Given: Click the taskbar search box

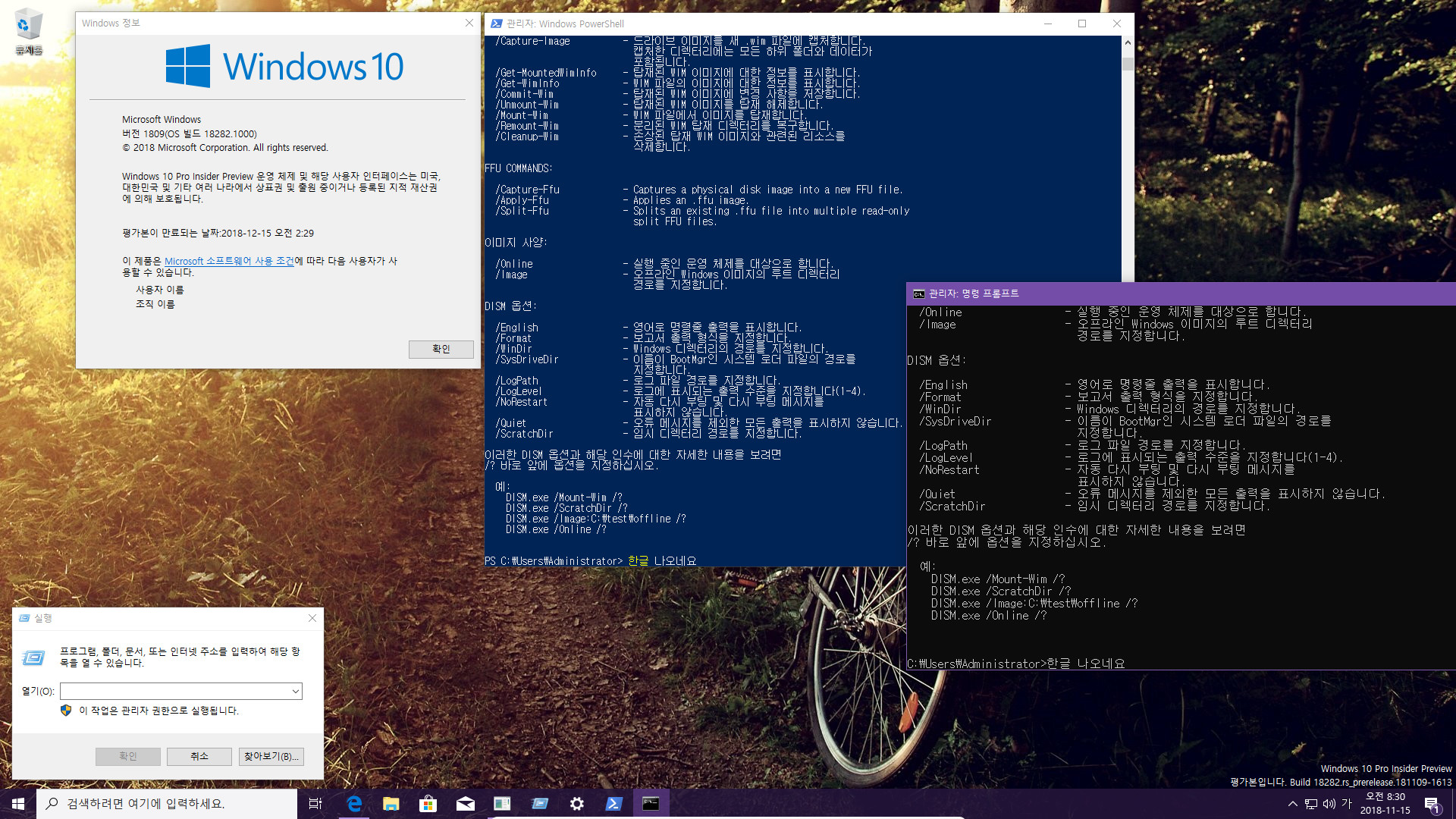Looking at the screenshot, I should (x=167, y=804).
